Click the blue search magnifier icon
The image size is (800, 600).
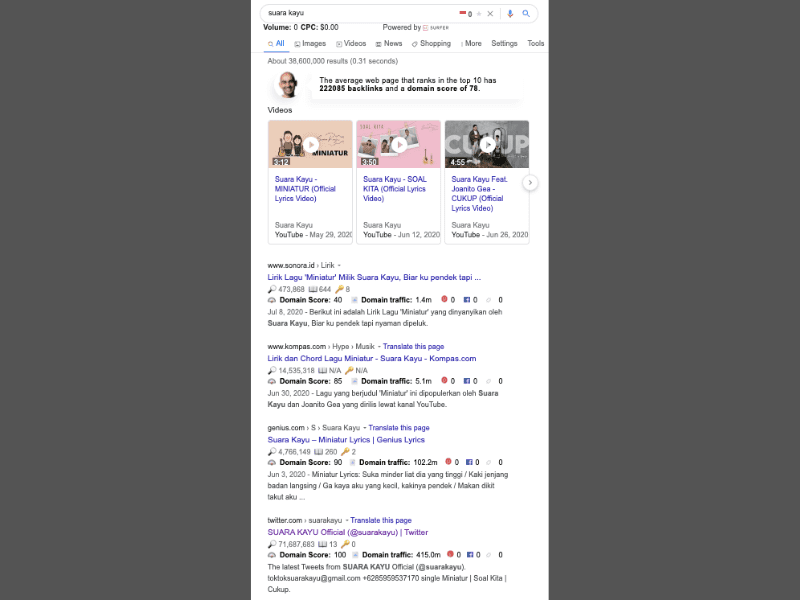pyautogui.click(x=526, y=14)
